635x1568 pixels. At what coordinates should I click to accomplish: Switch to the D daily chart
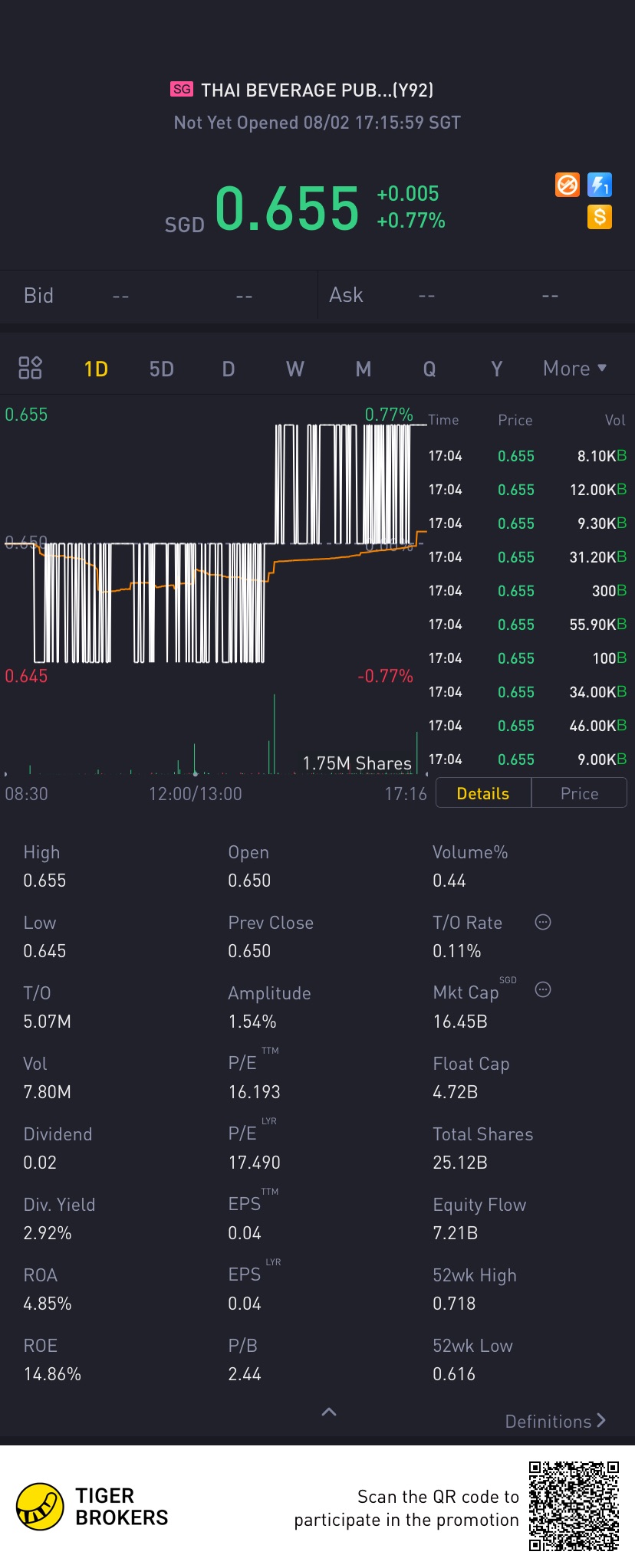click(x=229, y=369)
